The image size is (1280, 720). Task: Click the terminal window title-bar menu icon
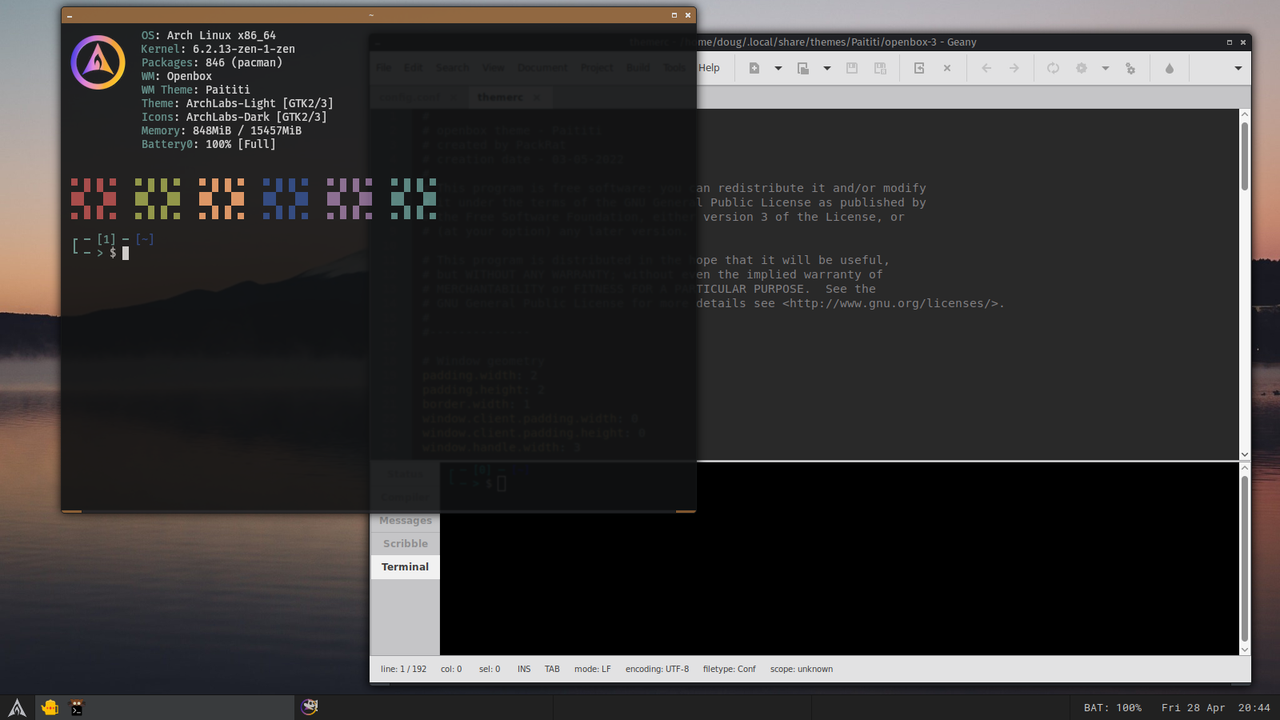pyautogui.click(x=68, y=15)
